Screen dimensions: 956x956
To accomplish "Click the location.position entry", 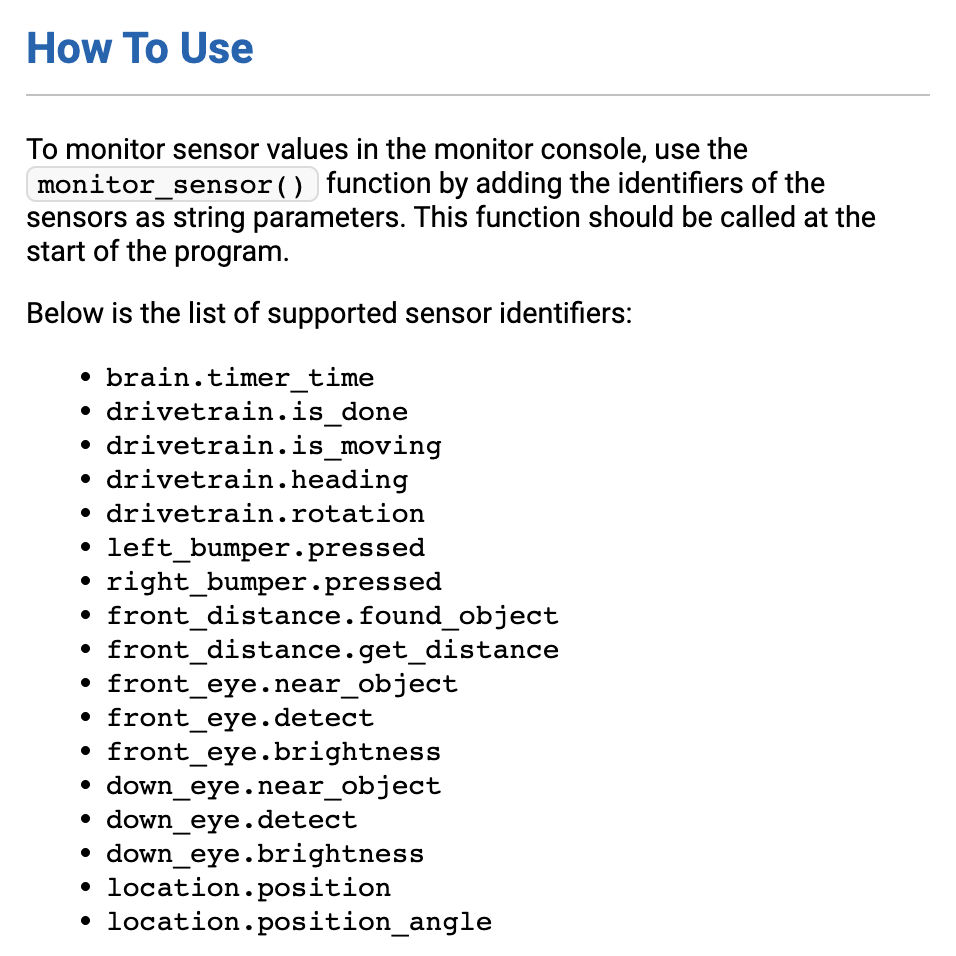I will pos(249,888).
